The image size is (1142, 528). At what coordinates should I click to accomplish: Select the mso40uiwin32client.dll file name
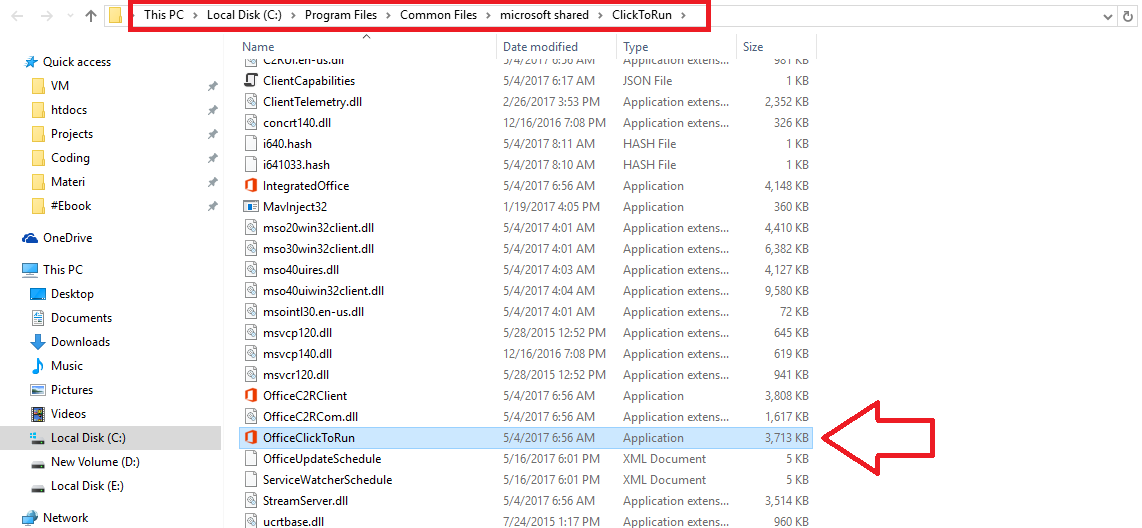pos(323,291)
